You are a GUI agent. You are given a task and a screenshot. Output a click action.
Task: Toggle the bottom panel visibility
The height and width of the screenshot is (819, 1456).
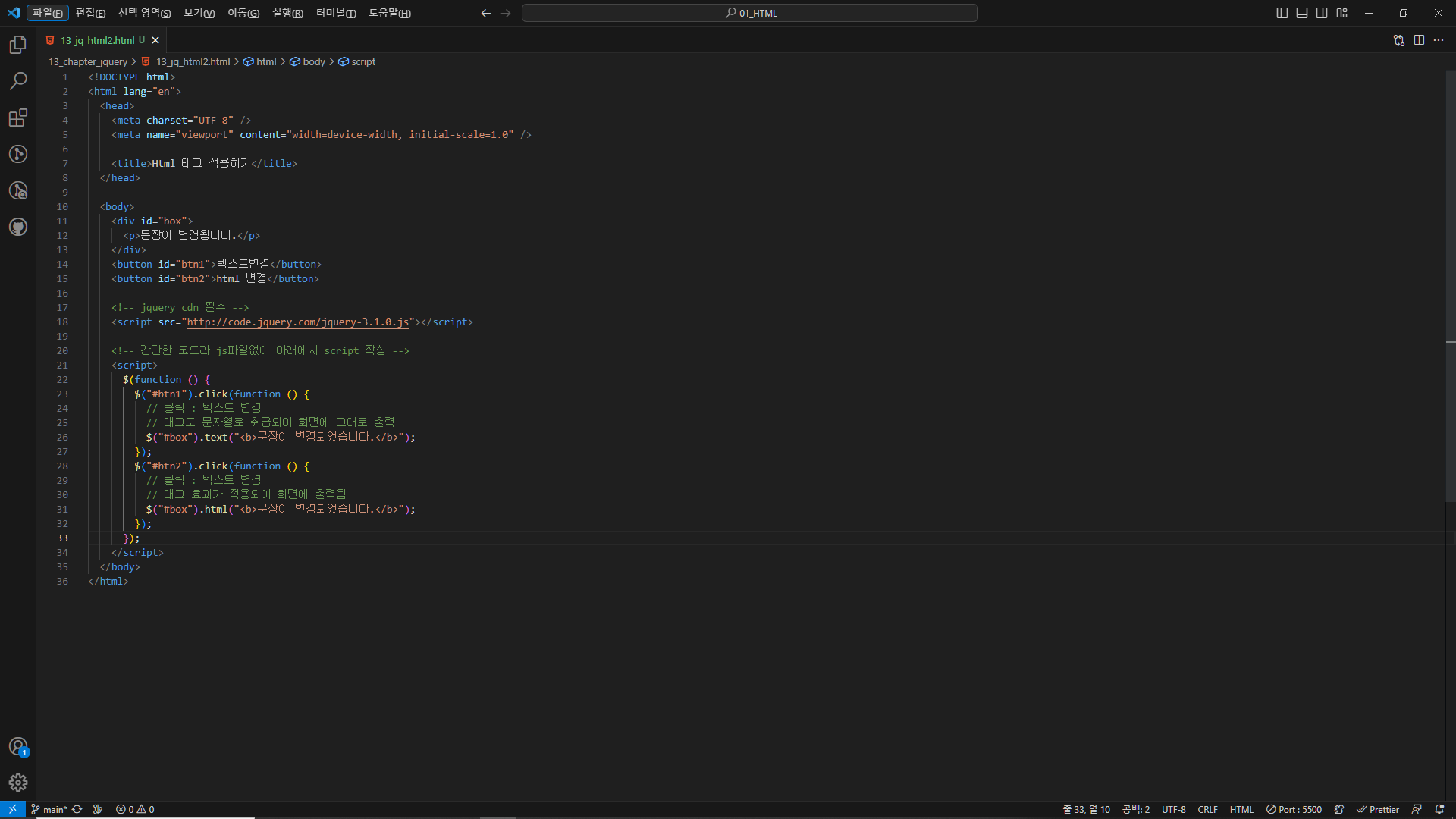[1302, 13]
